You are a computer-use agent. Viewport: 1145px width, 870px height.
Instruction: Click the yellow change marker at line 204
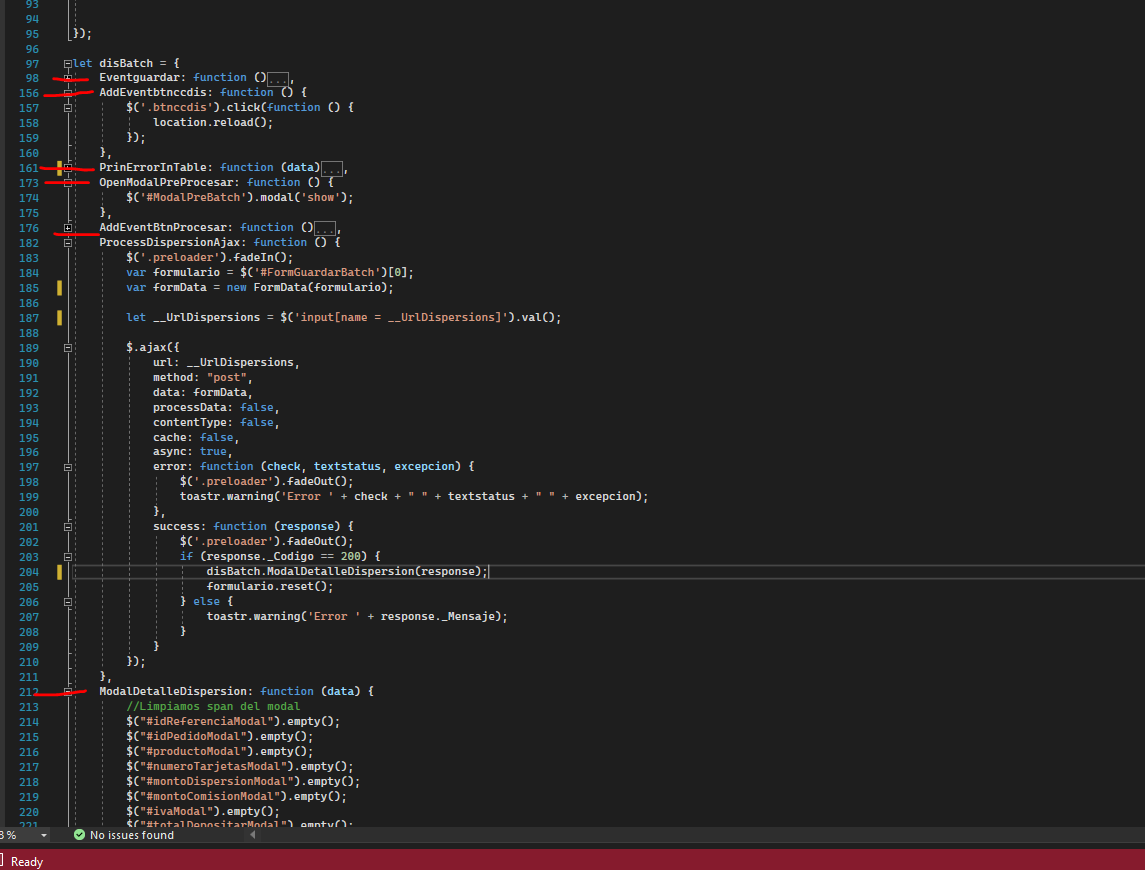coord(60,572)
